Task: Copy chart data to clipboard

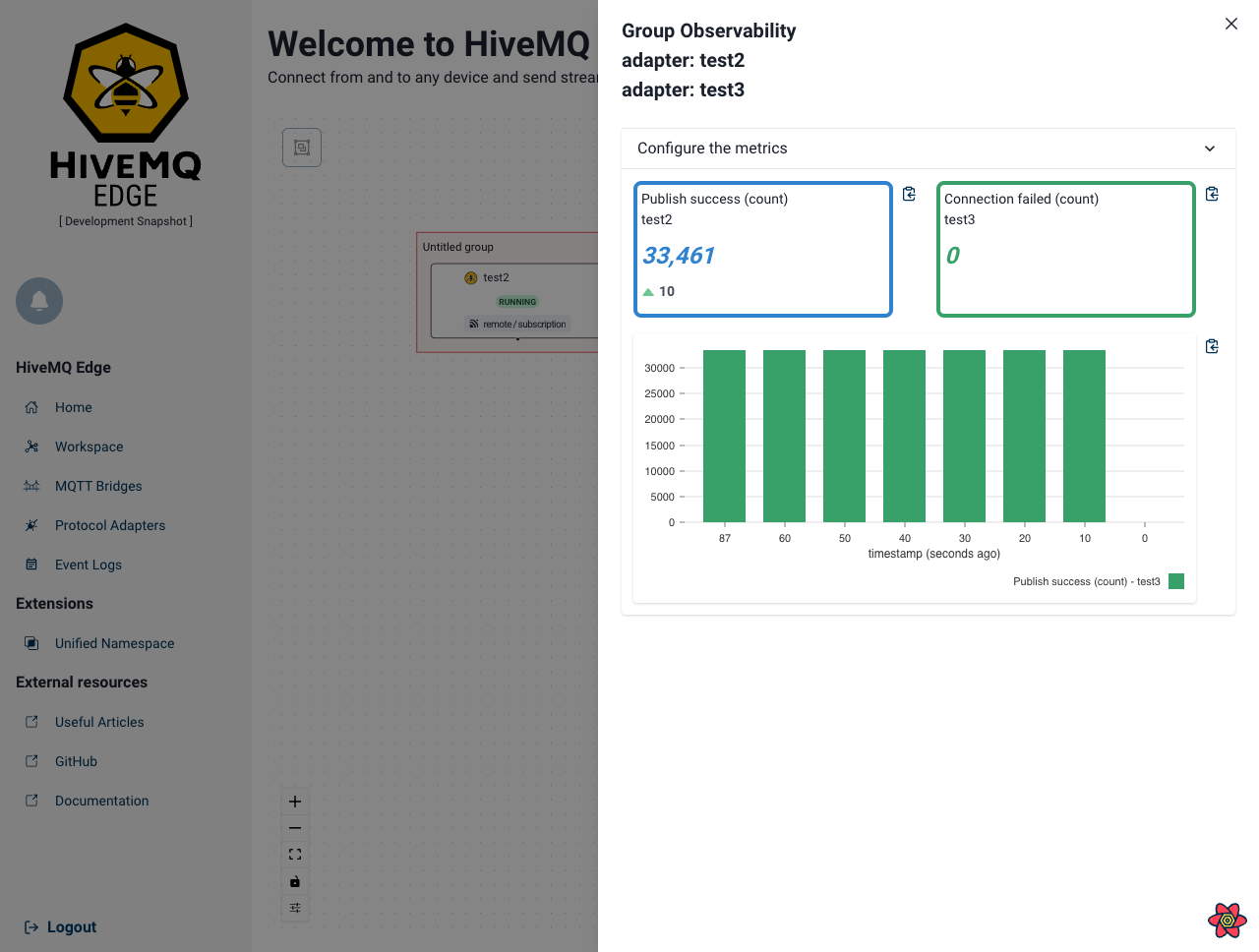Action: pyautogui.click(x=1212, y=346)
